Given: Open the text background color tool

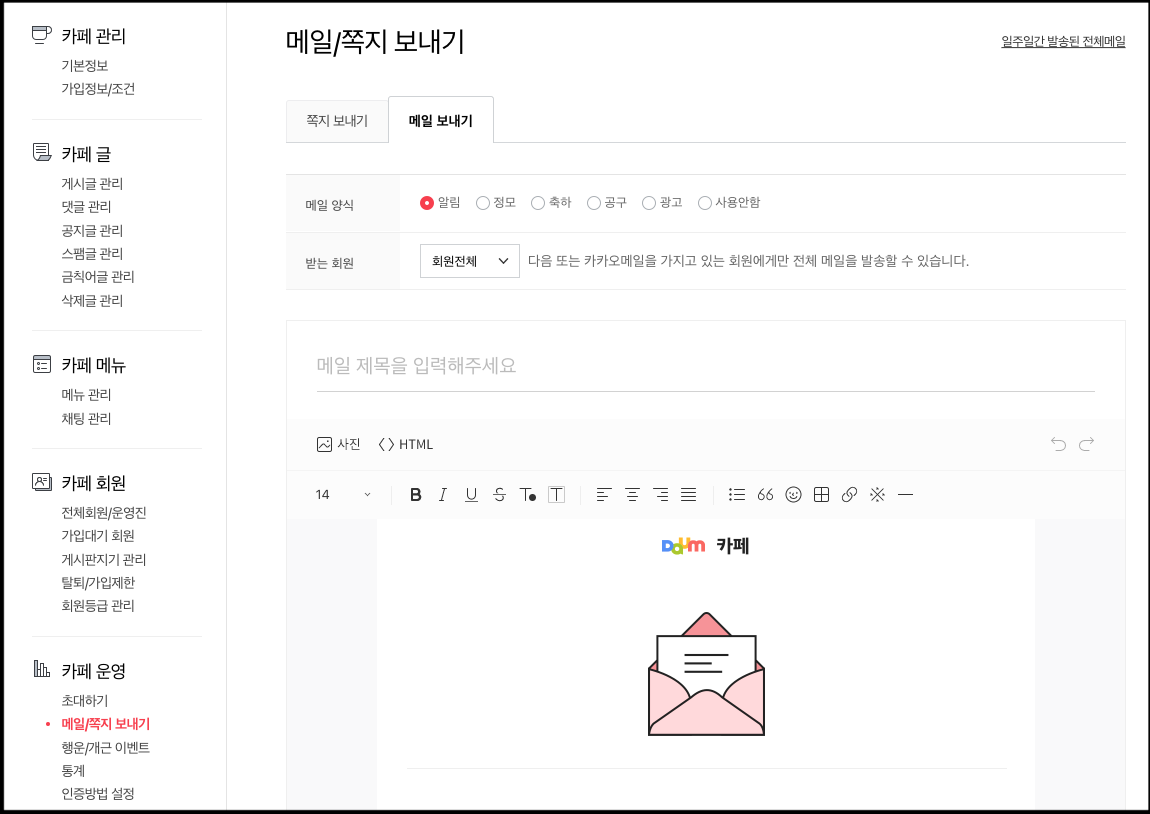Looking at the screenshot, I should tap(557, 495).
